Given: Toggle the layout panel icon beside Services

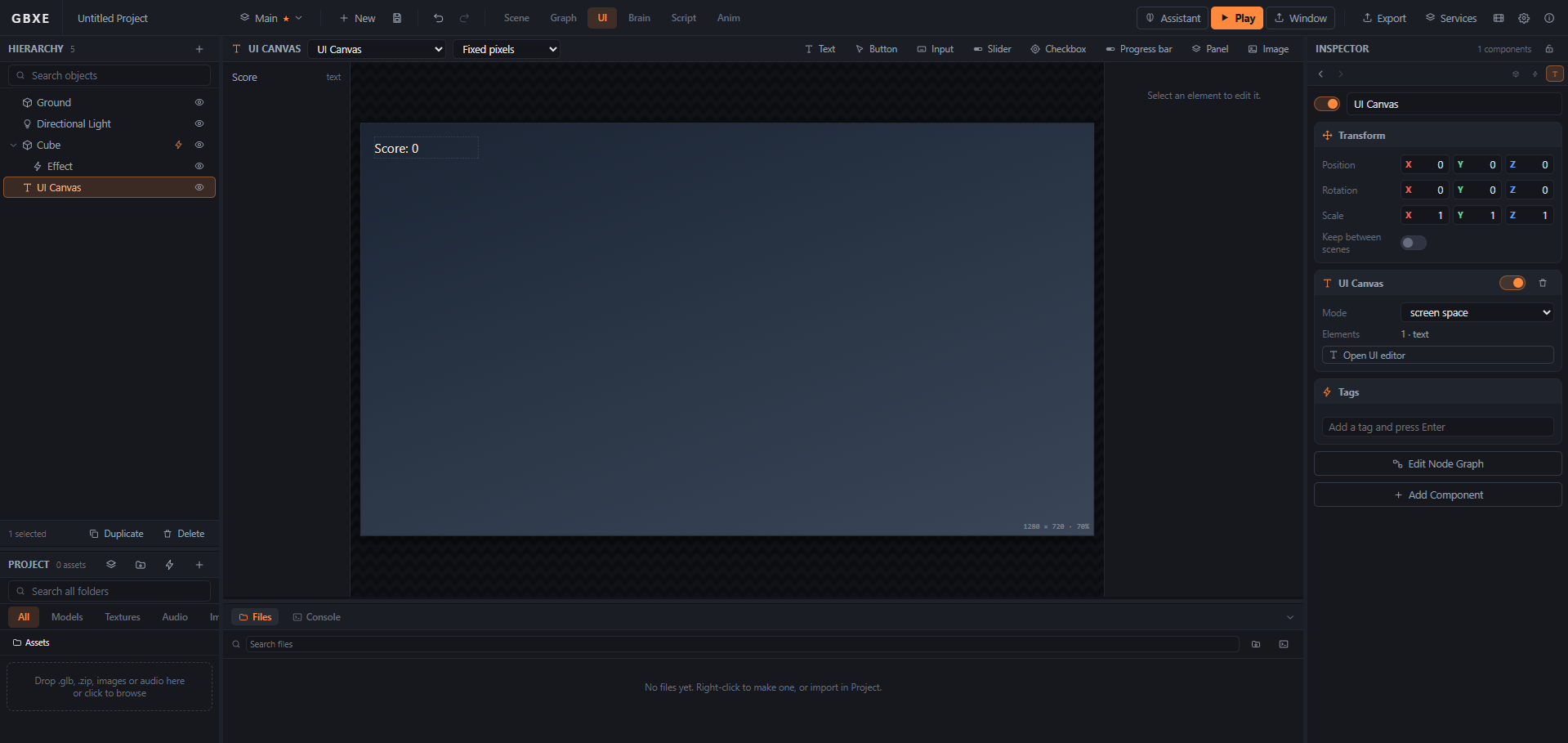Looking at the screenshot, I should click(1499, 18).
